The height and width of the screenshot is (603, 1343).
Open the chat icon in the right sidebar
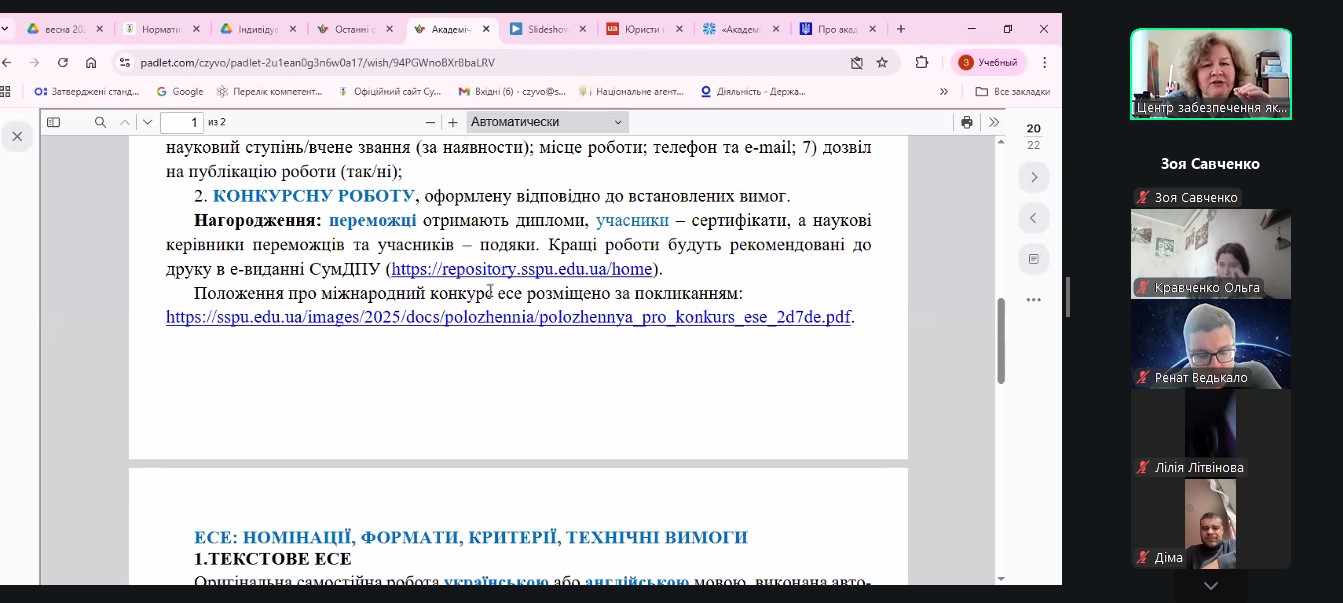click(x=1034, y=259)
